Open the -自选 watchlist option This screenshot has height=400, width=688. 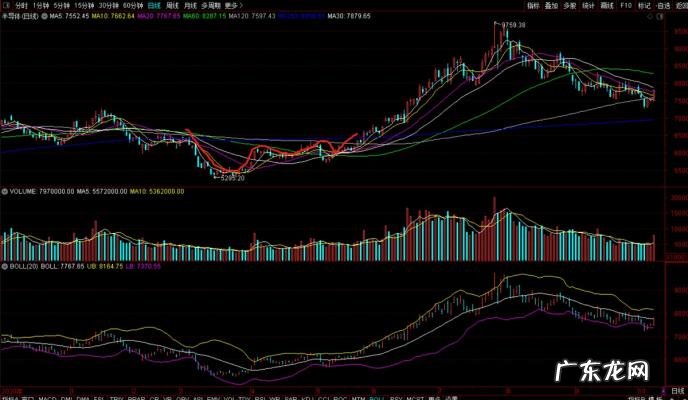click(x=662, y=5)
